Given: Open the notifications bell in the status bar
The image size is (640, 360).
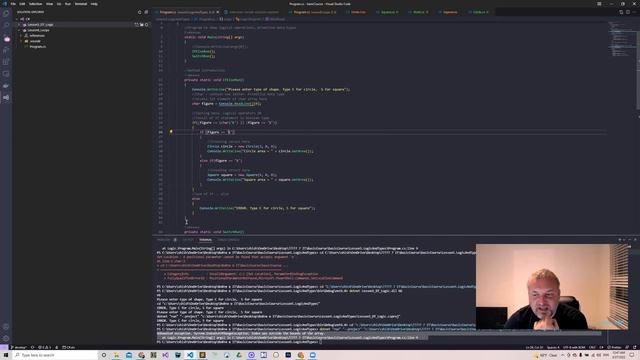Looking at the screenshot, I should tap(635, 347).
